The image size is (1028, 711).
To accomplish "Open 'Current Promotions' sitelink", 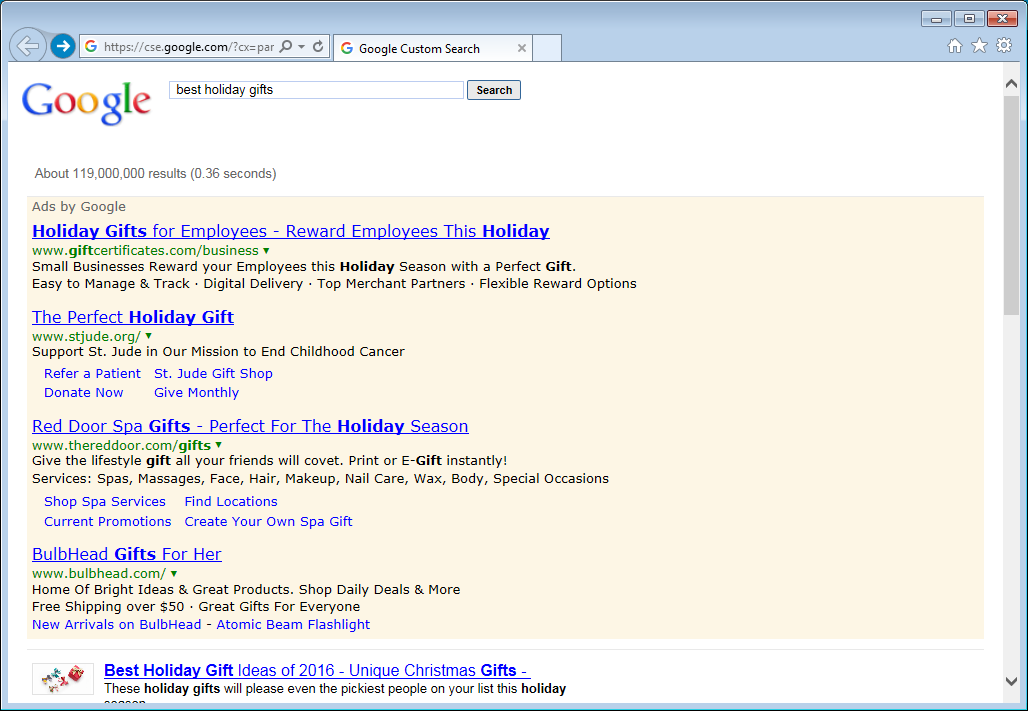I will point(108,521).
